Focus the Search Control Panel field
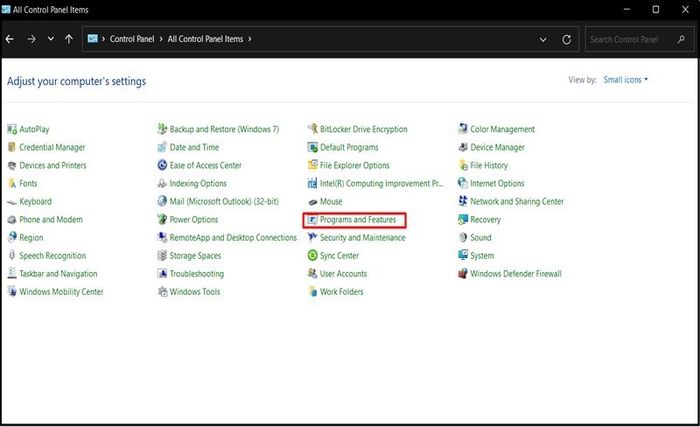Screen dimensions: 700x427 point(639,39)
